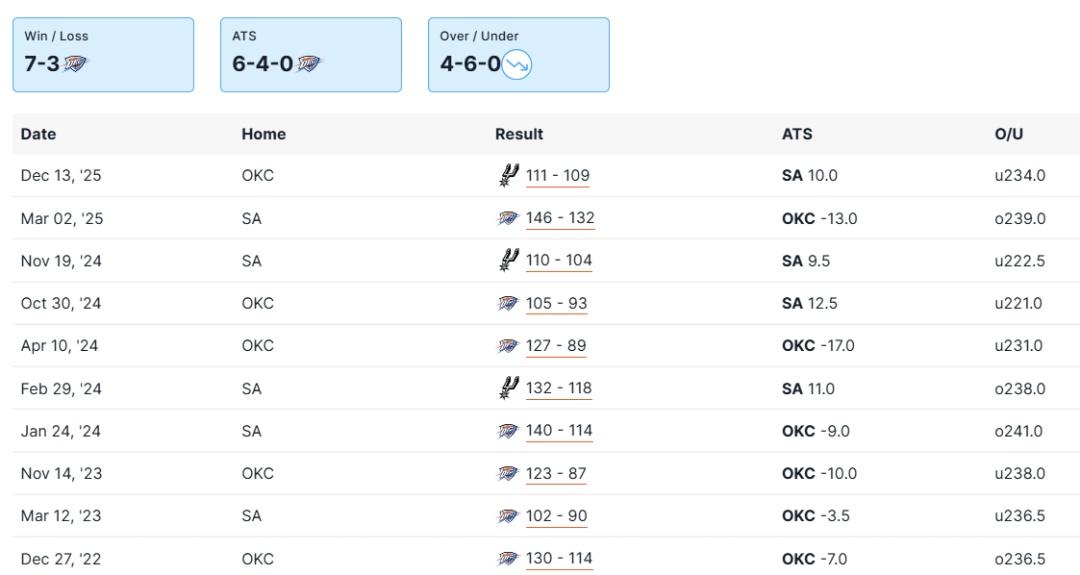1080x575 pixels.
Task: Click Thunder logo in ATS card
Action: 310,64
